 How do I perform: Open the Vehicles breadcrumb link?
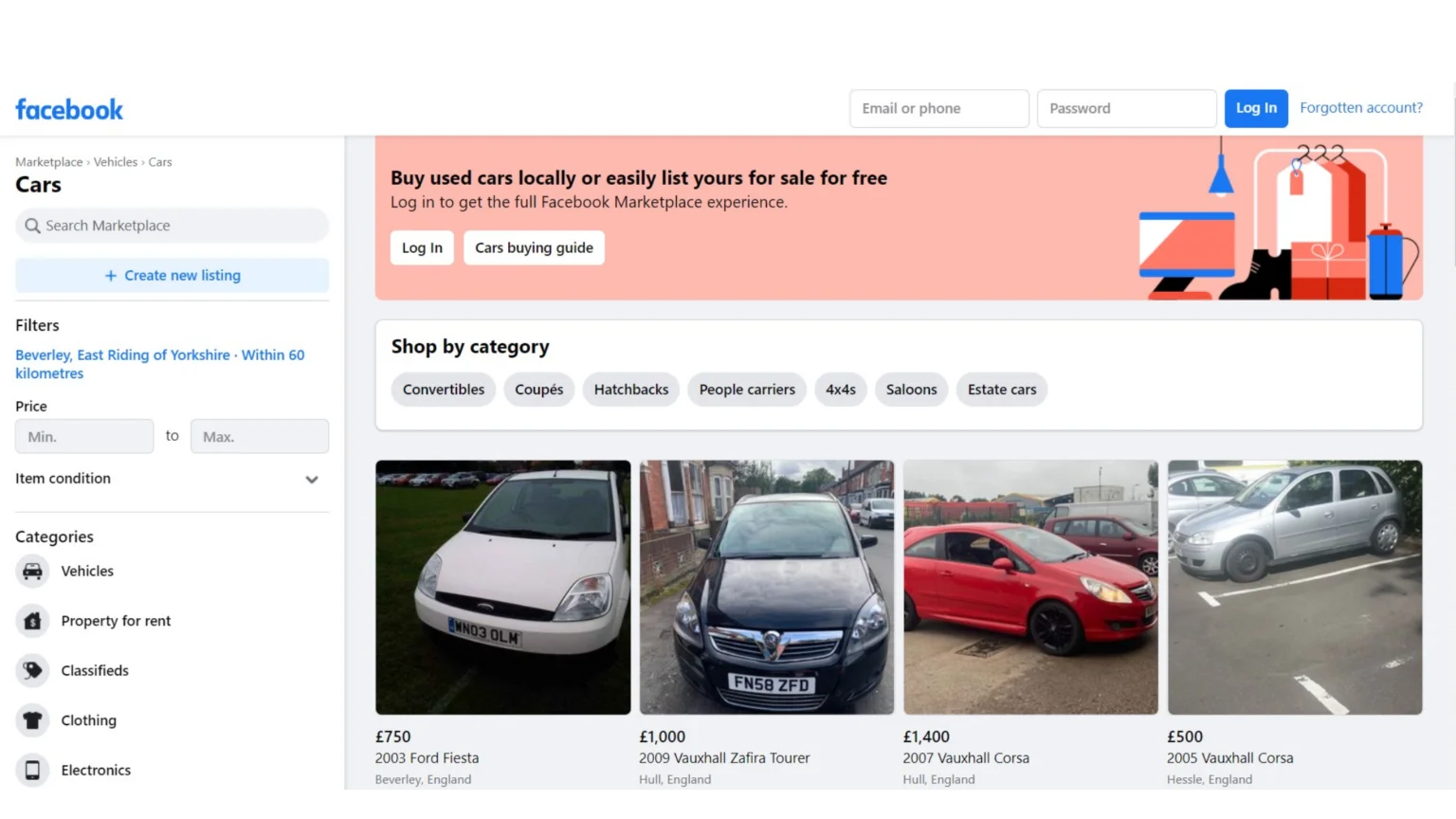[116, 162]
